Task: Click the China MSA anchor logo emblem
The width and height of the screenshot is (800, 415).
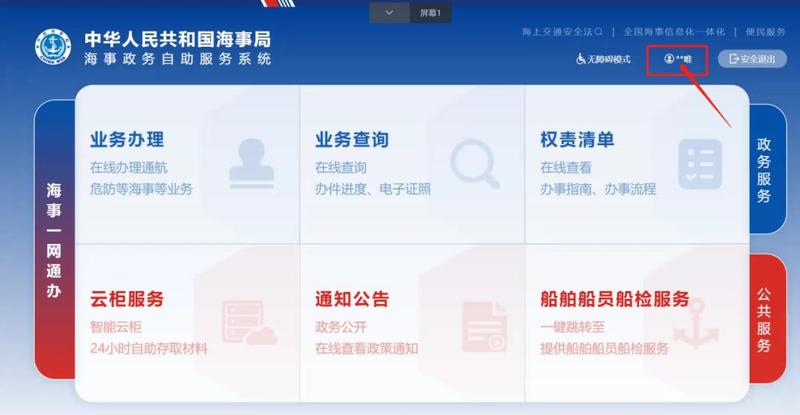Action: pos(53,48)
